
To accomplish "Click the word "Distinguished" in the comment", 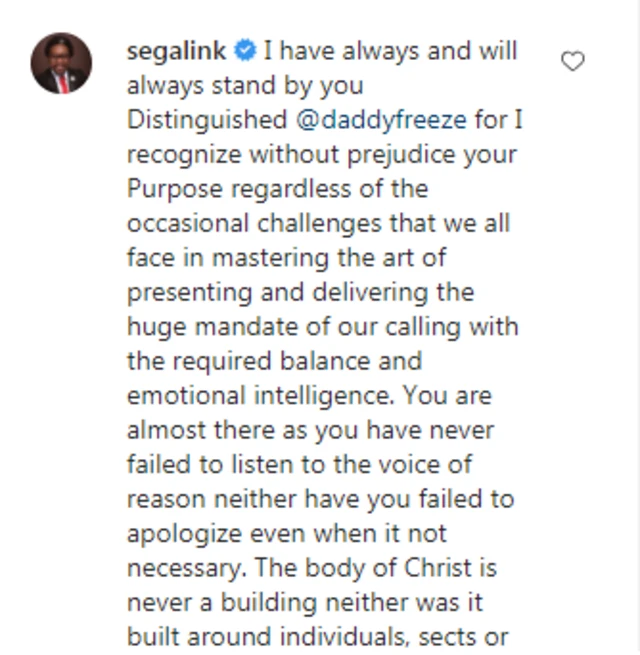I will tap(206, 119).
